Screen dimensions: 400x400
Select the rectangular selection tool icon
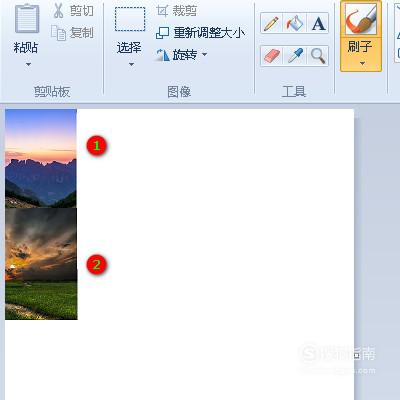(130, 19)
